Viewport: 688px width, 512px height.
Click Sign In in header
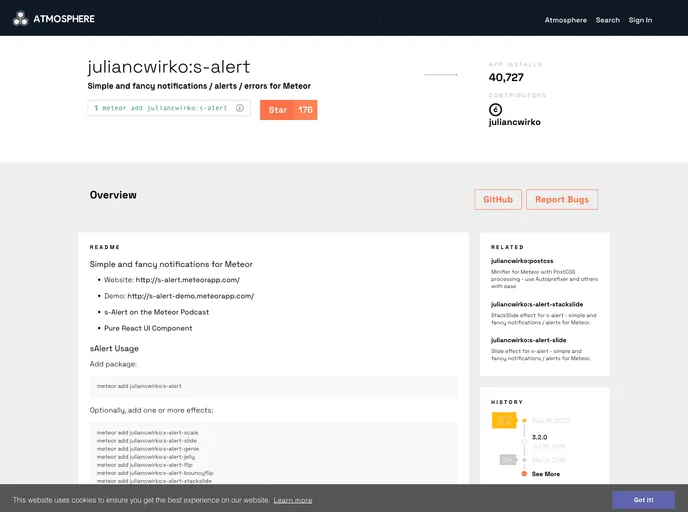tap(640, 20)
